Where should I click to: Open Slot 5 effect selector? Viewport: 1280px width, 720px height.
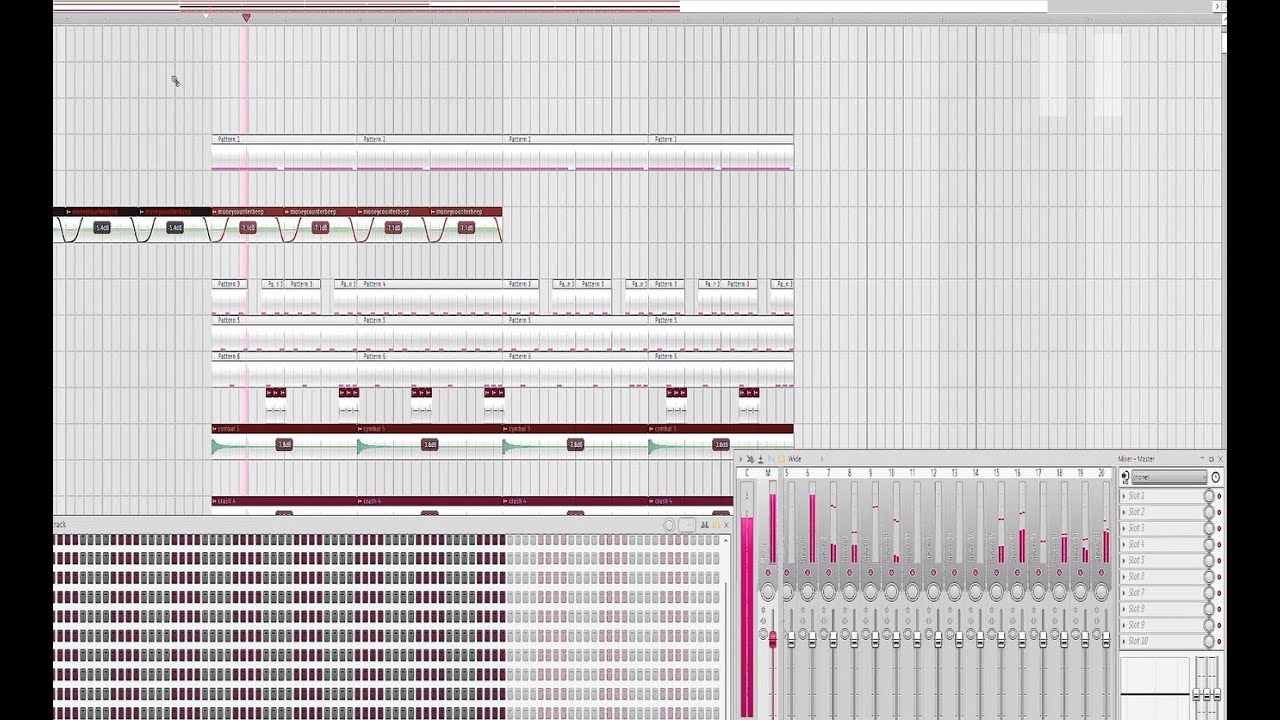[1163, 561]
